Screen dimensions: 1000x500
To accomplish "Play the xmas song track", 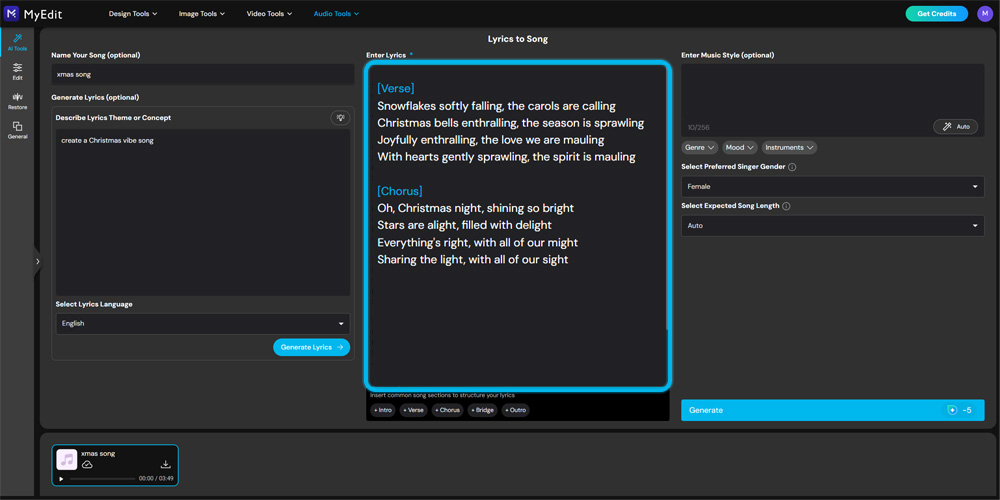I will click(61, 478).
